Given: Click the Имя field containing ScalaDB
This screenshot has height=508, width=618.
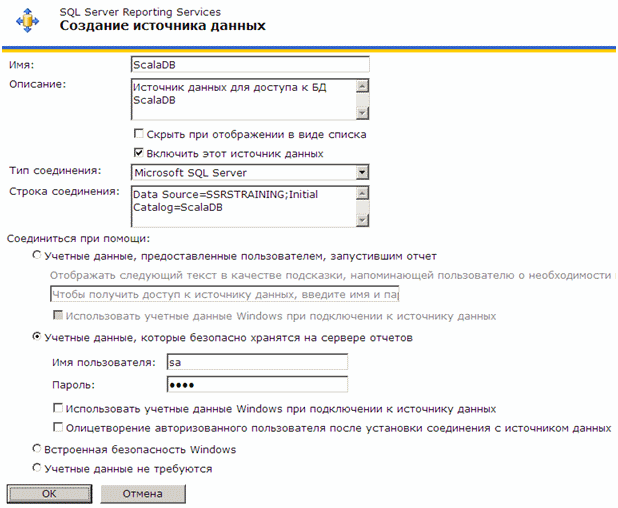Looking at the screenshot, I should (250, 65).
